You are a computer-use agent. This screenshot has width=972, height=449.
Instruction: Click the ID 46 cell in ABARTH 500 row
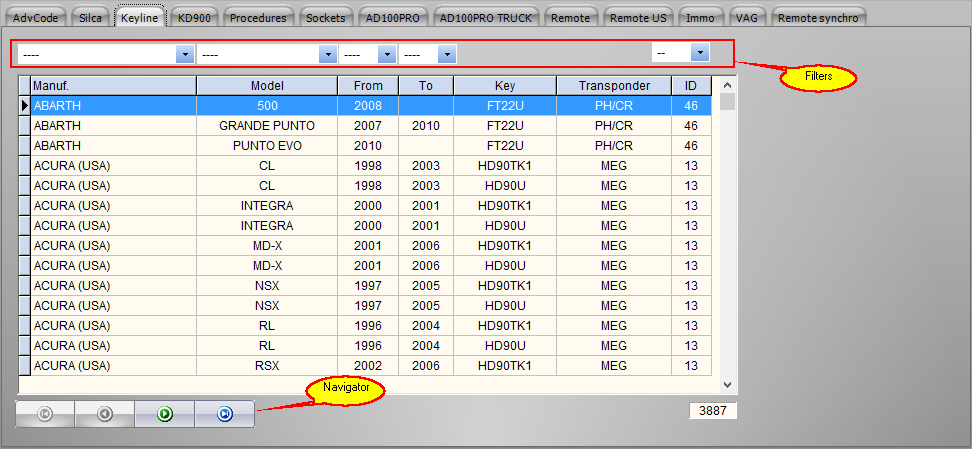(691, 106)
